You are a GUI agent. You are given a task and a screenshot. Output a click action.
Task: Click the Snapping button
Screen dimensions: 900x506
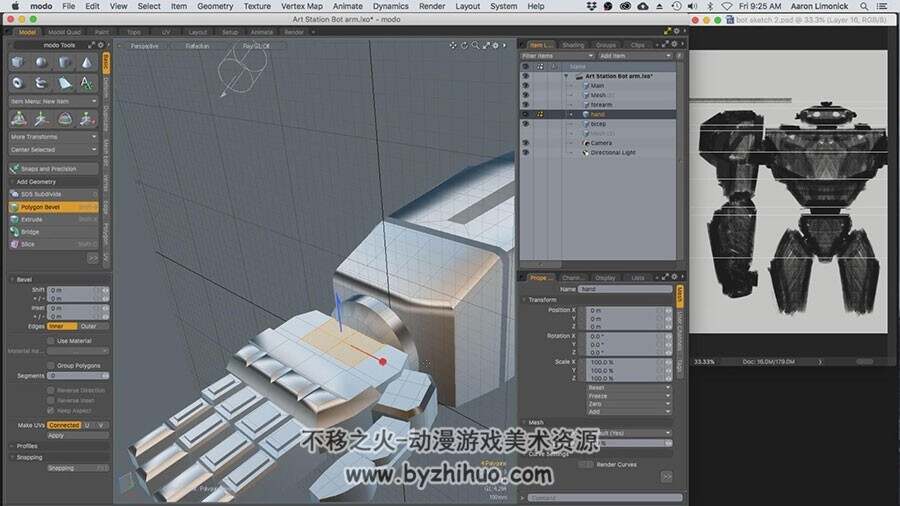(x=77, y=468)
